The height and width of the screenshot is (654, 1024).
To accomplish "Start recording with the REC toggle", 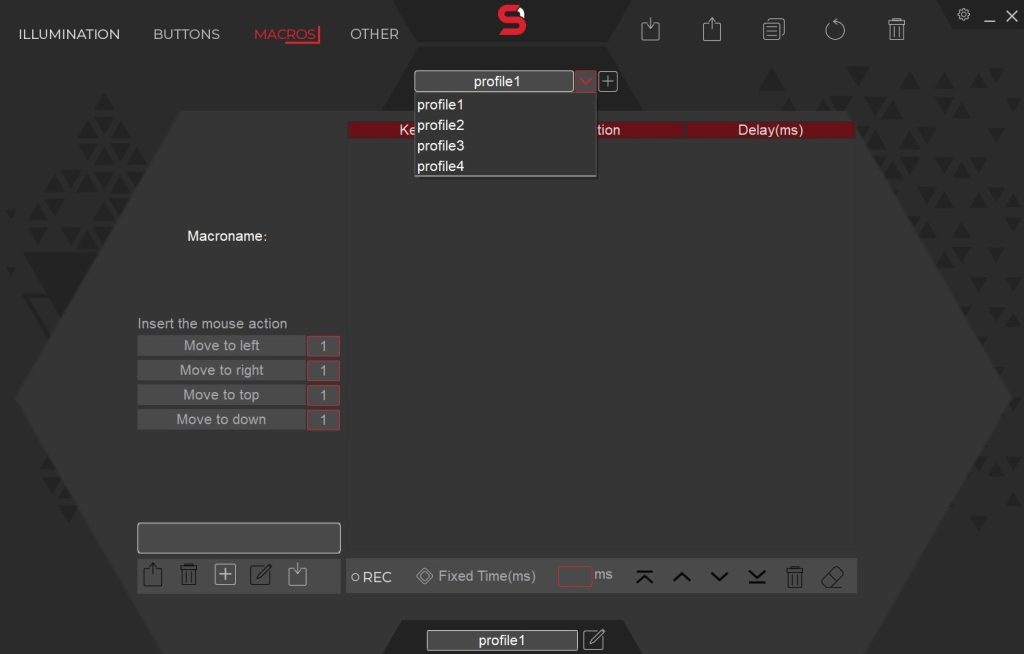I will pyautogui.click(x=371, y=576).
